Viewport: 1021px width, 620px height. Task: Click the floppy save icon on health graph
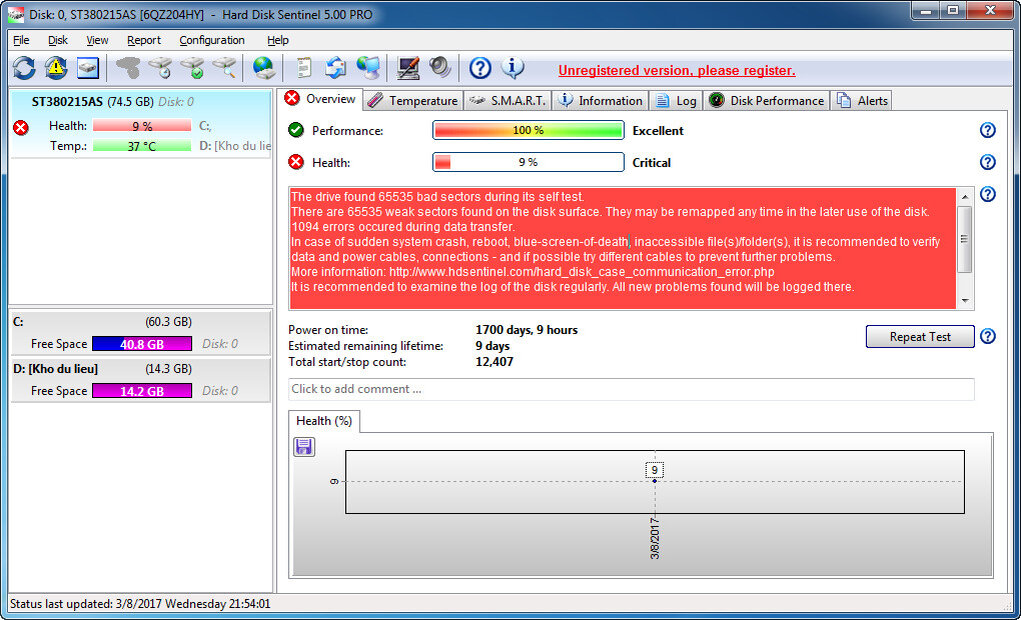[304, 447]
